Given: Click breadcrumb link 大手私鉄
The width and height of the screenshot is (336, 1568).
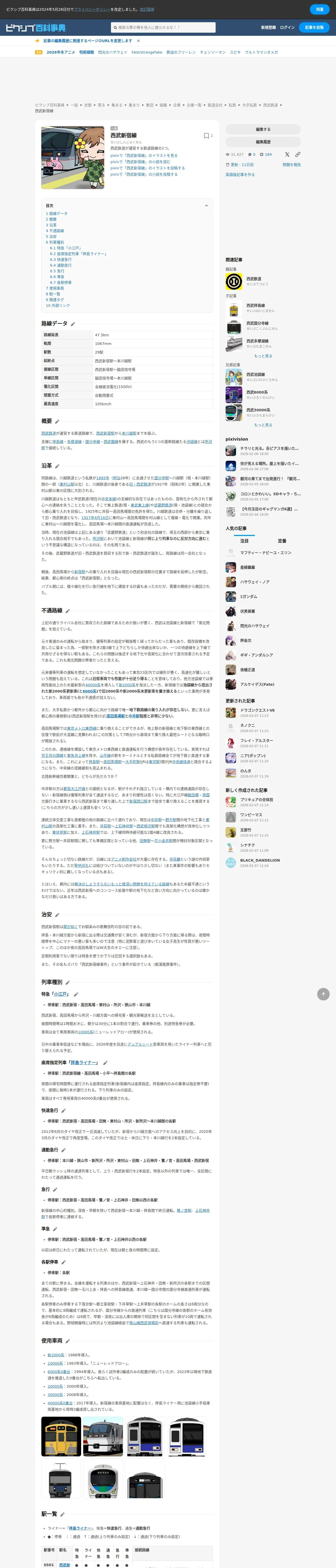Looking at the screenshot, I should (x=249, y=105).
